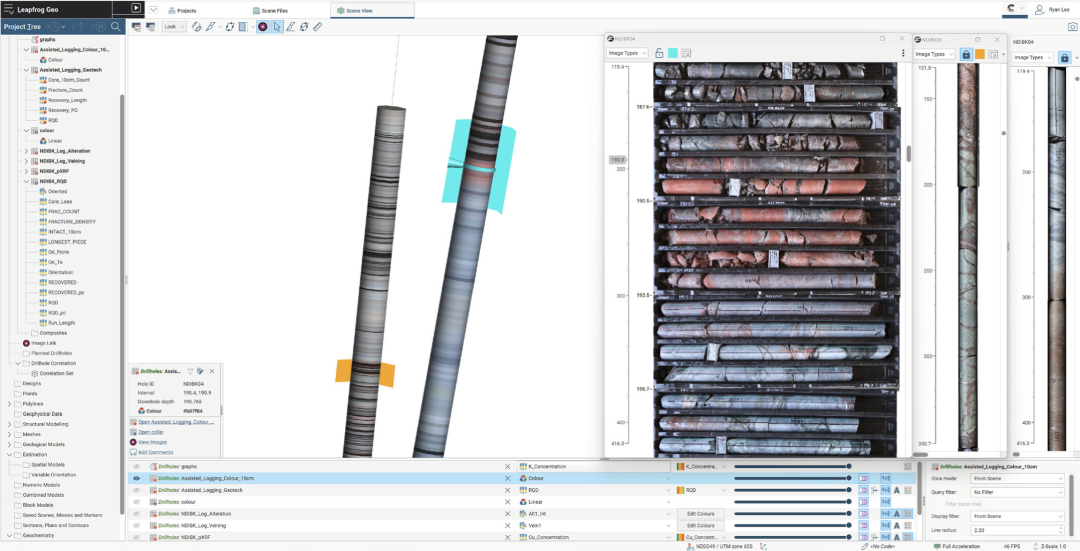Click the text label 'A' icon for Assisted_Logging_Geotech row
The width and height of the screenshot is (1080, 551).
[897, 490]
